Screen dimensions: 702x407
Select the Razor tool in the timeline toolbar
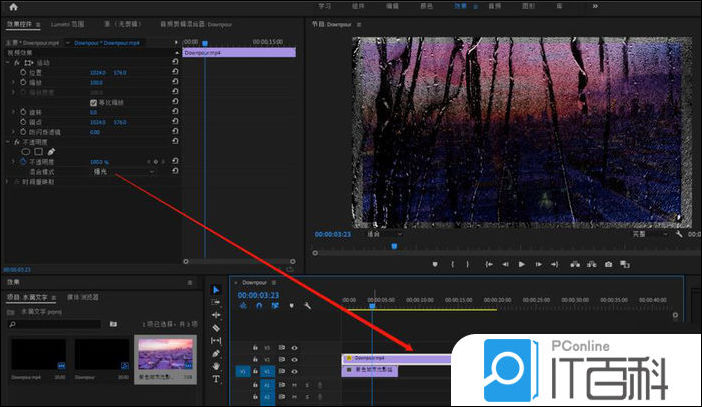216,328
